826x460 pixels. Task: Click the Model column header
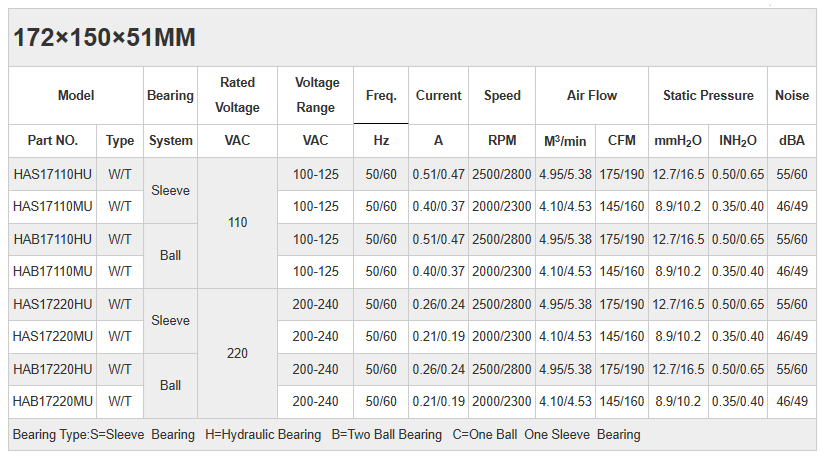76,96
